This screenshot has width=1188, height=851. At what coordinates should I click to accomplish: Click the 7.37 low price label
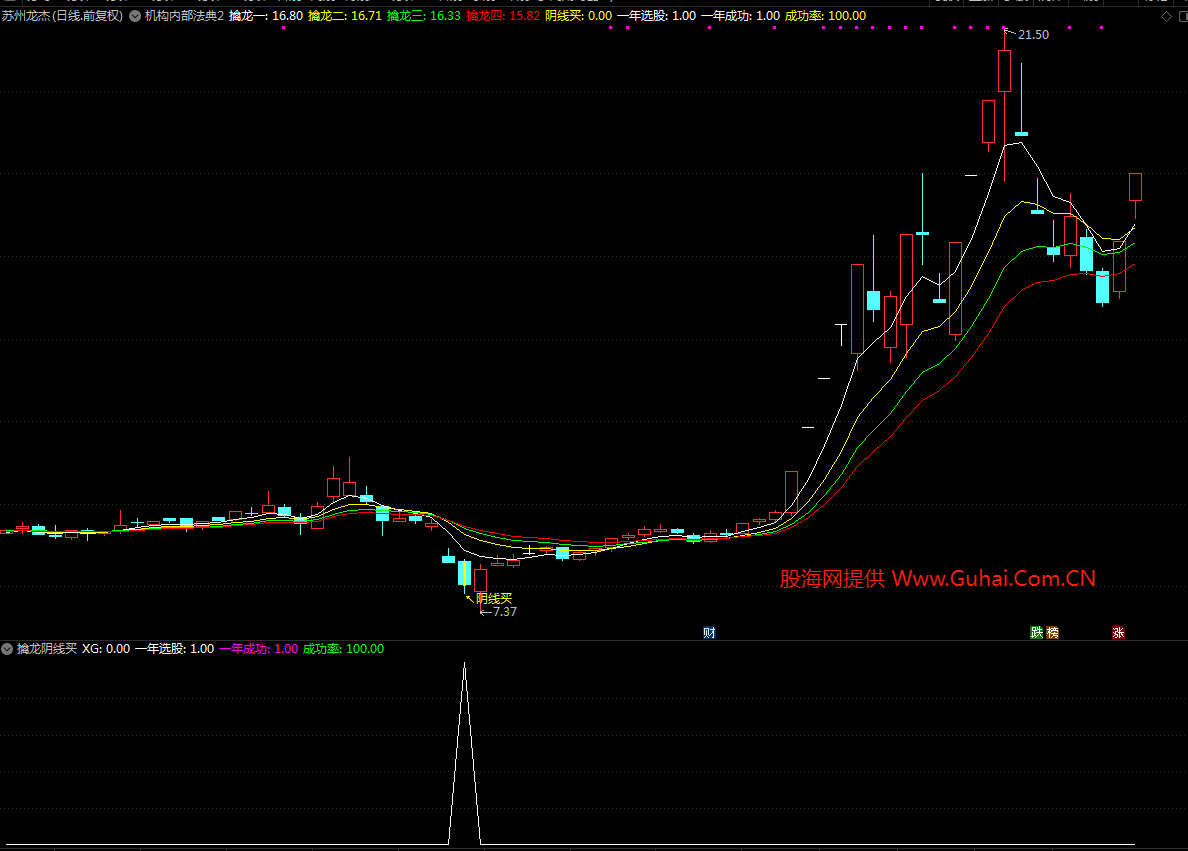click(x=505, y=612)
